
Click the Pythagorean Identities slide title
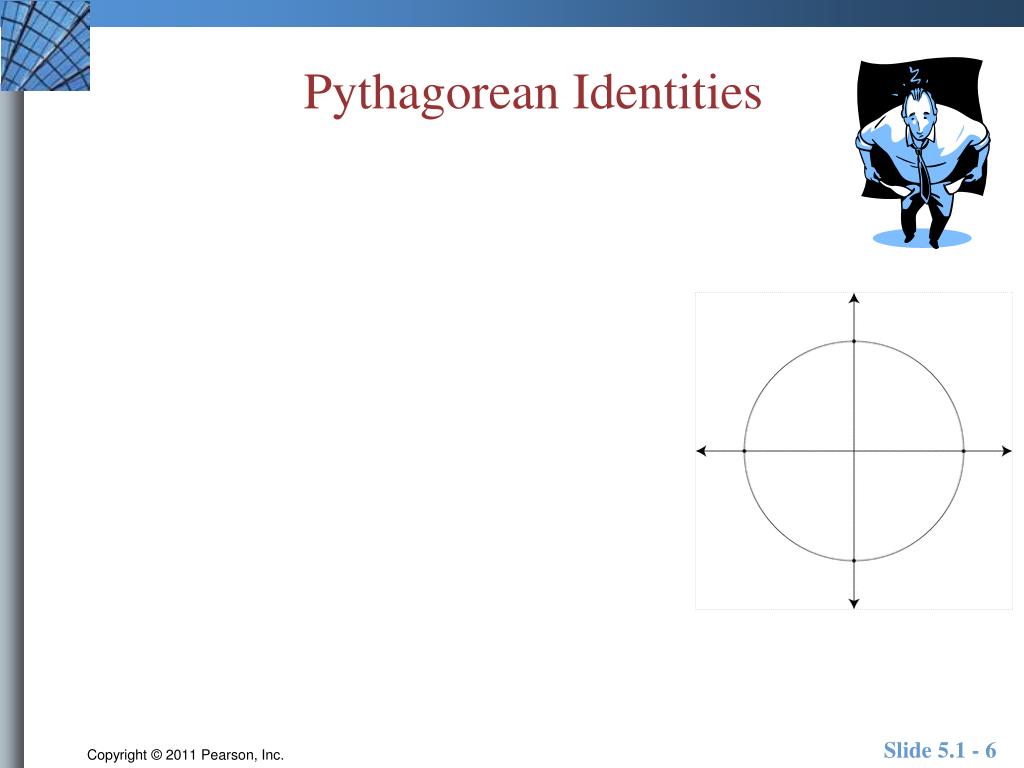(532, 93)
